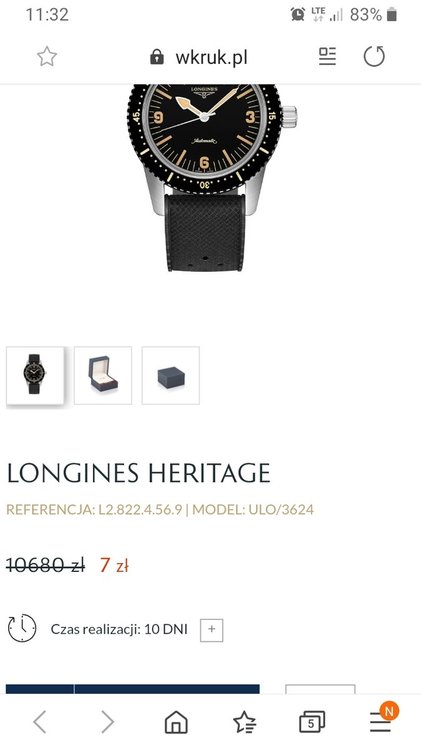Tap the outlined box beside blue button

click(x=320, y=689)
